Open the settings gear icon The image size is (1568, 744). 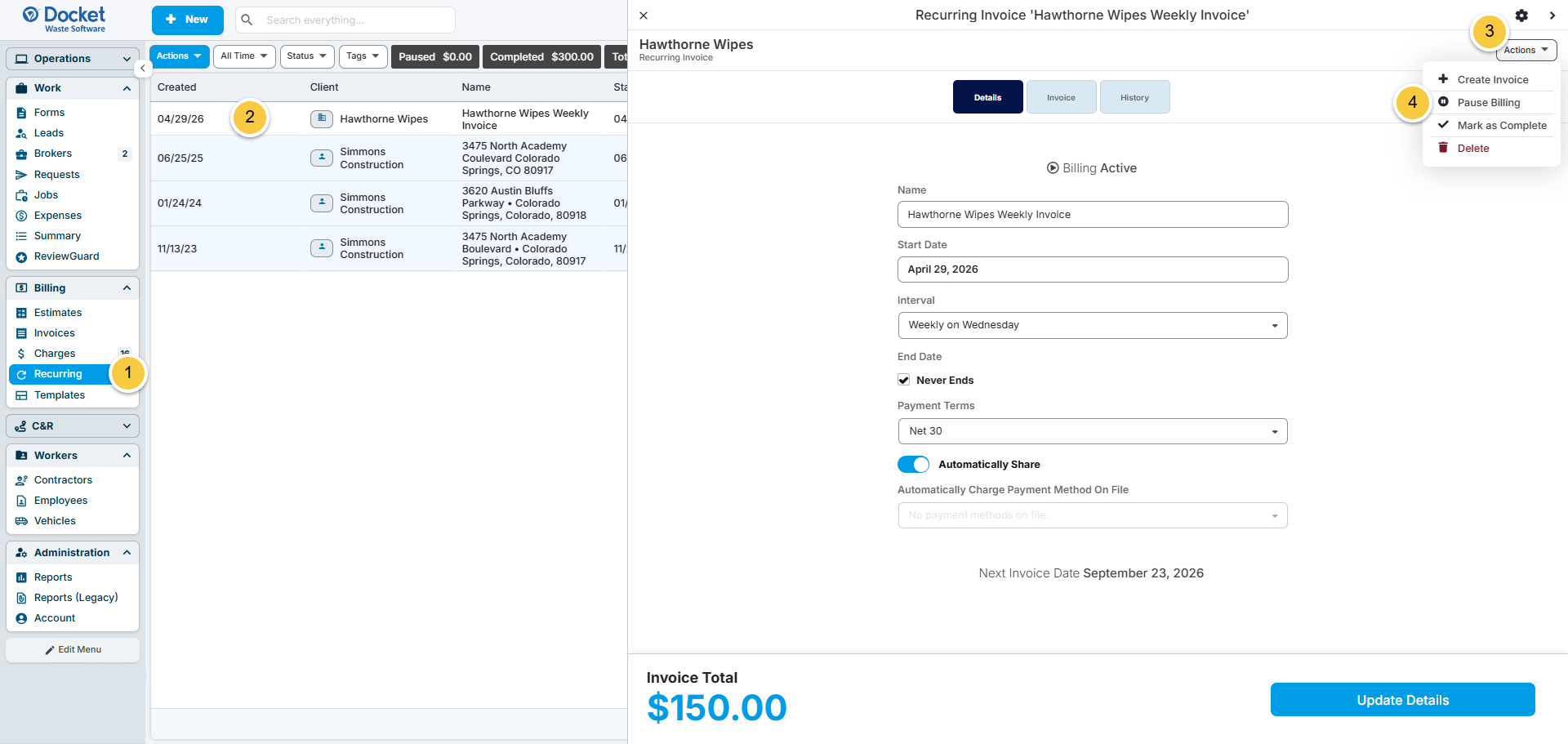pyautogui.click(x=1521, y=16)
